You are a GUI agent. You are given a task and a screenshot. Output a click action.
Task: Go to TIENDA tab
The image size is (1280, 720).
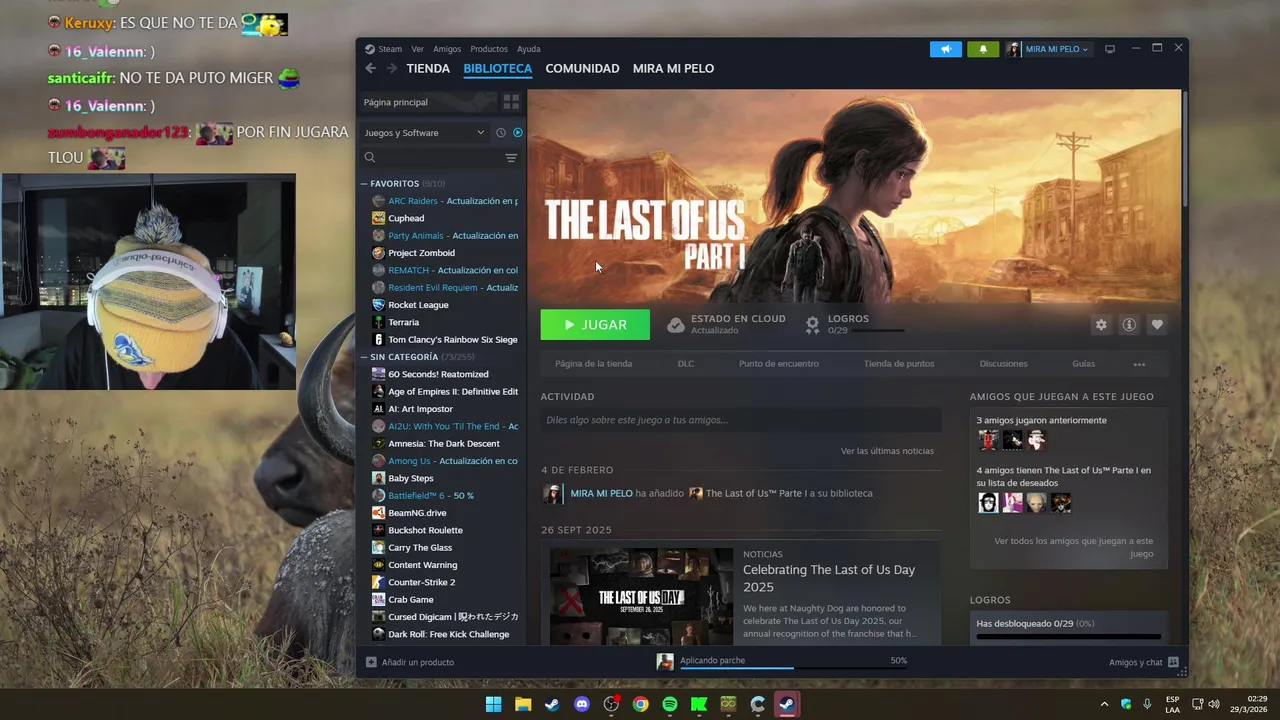coord(428,68)
